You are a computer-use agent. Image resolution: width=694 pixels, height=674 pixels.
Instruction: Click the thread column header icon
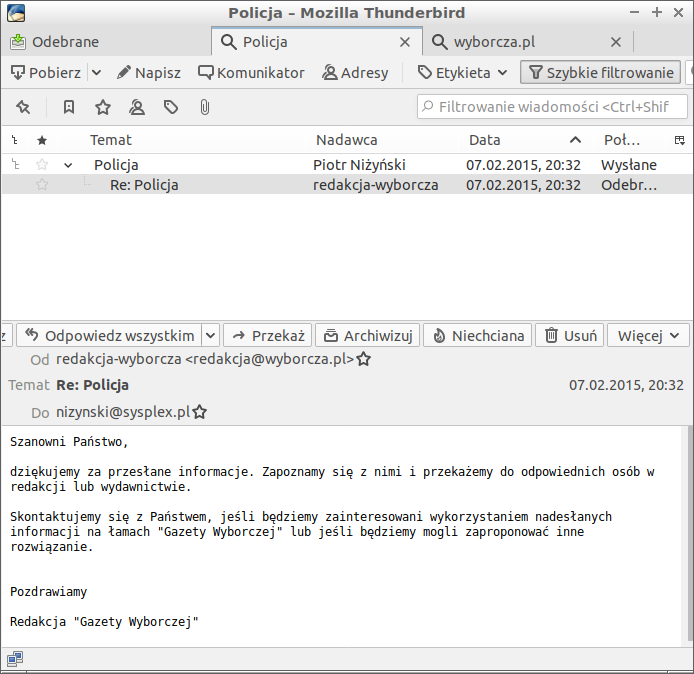[15, 141]
